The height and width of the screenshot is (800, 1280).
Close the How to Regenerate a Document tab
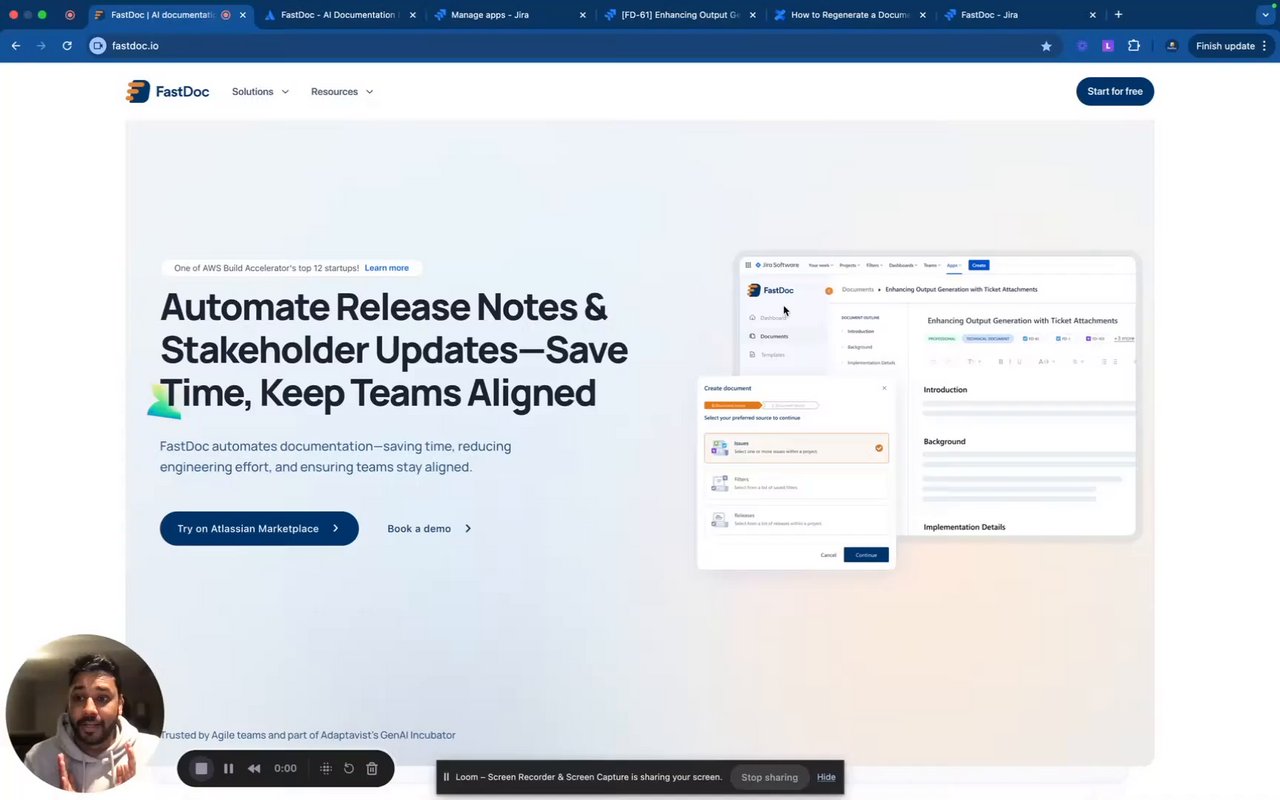923,15
